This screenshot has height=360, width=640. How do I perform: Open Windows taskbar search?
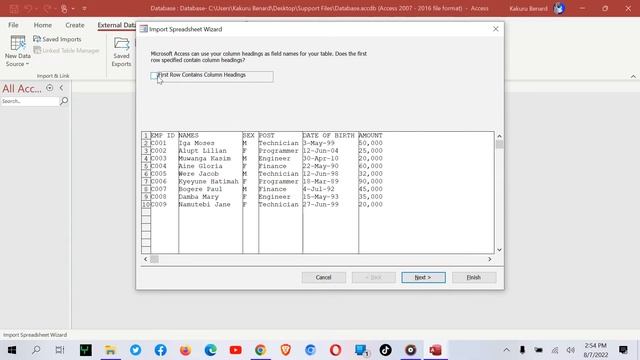[x=36, y=350]
